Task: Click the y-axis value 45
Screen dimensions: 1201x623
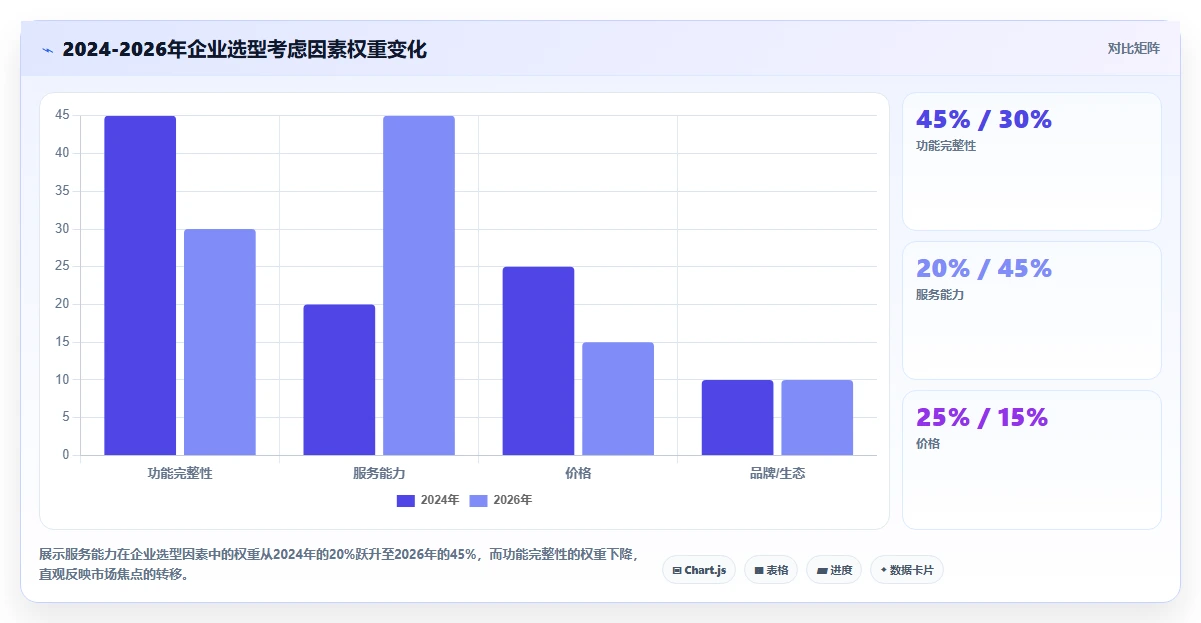Action: click(62, 115)
